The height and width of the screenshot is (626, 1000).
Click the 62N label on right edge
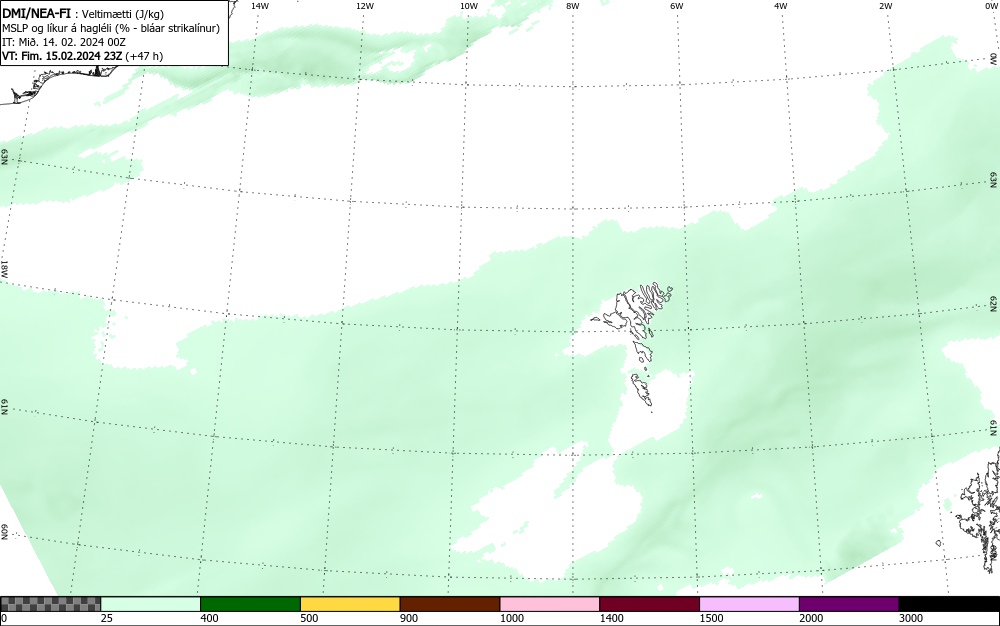click(993, 303)
